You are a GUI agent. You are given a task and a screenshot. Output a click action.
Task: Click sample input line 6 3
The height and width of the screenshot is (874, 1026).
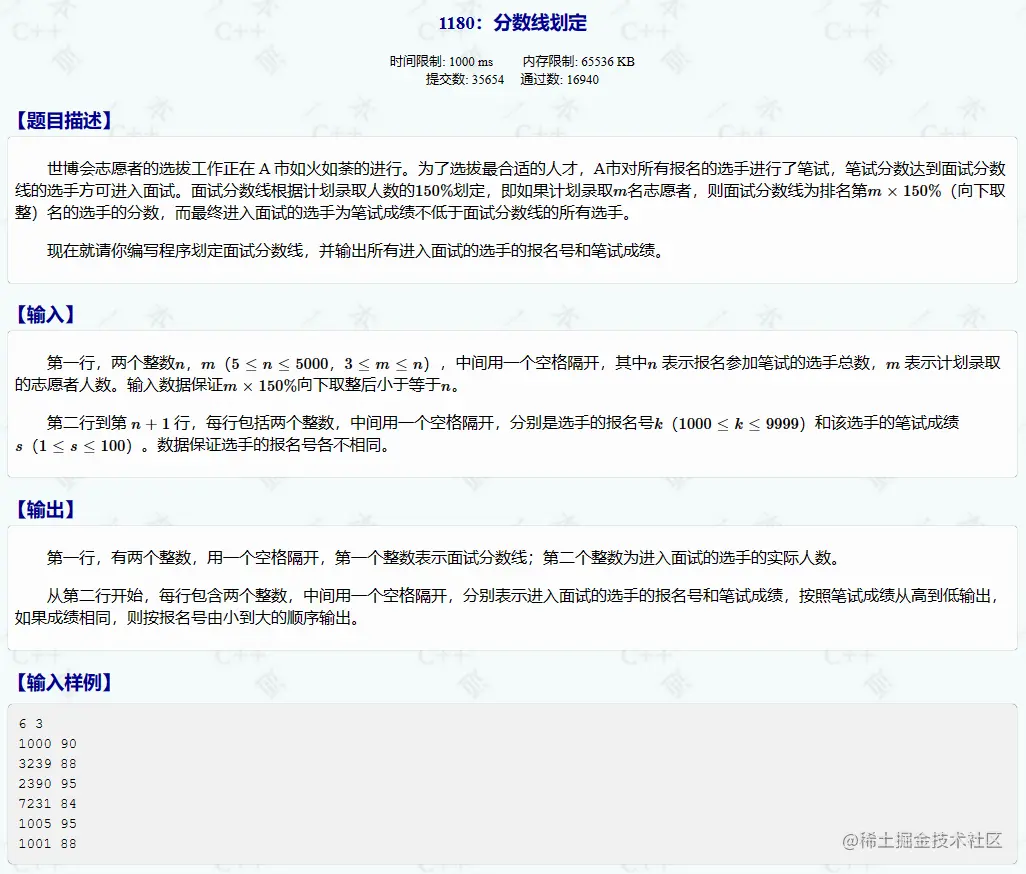(x=31, y=724)
